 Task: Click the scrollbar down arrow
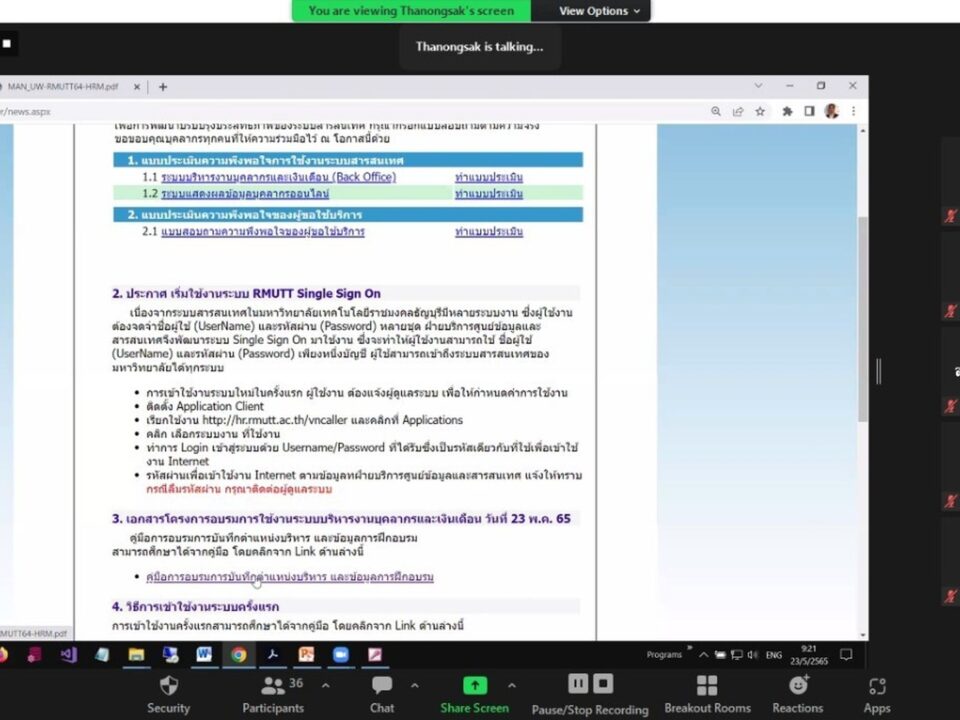[863, 635]
